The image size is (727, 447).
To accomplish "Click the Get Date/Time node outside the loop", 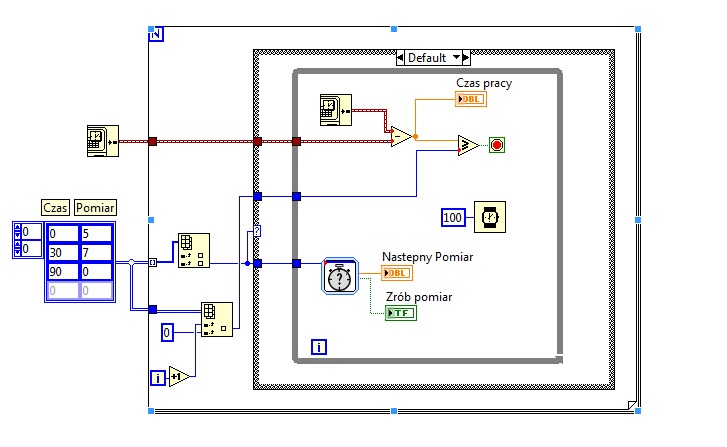I will 103,141.
